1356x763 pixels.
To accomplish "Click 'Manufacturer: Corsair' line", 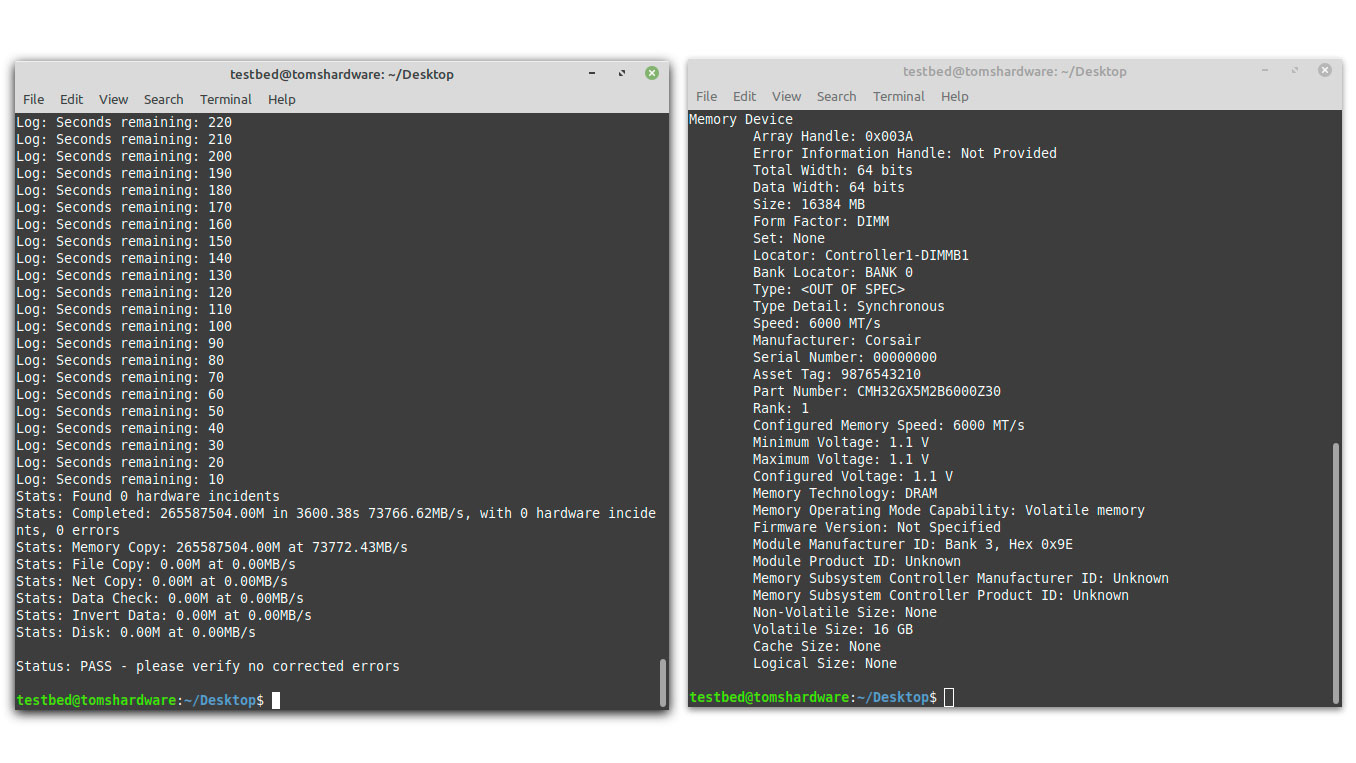I will point(837,340).
